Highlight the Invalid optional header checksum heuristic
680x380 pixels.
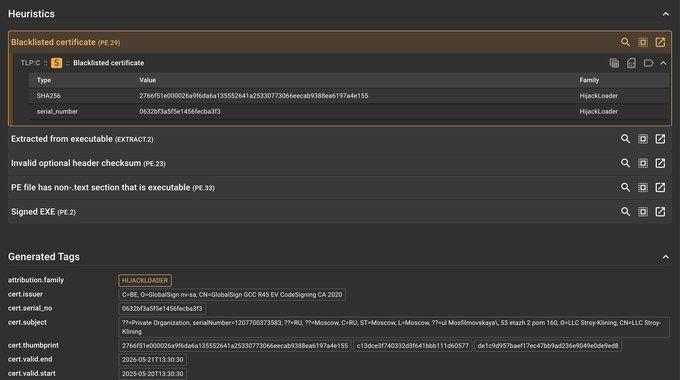coord(643,163)
